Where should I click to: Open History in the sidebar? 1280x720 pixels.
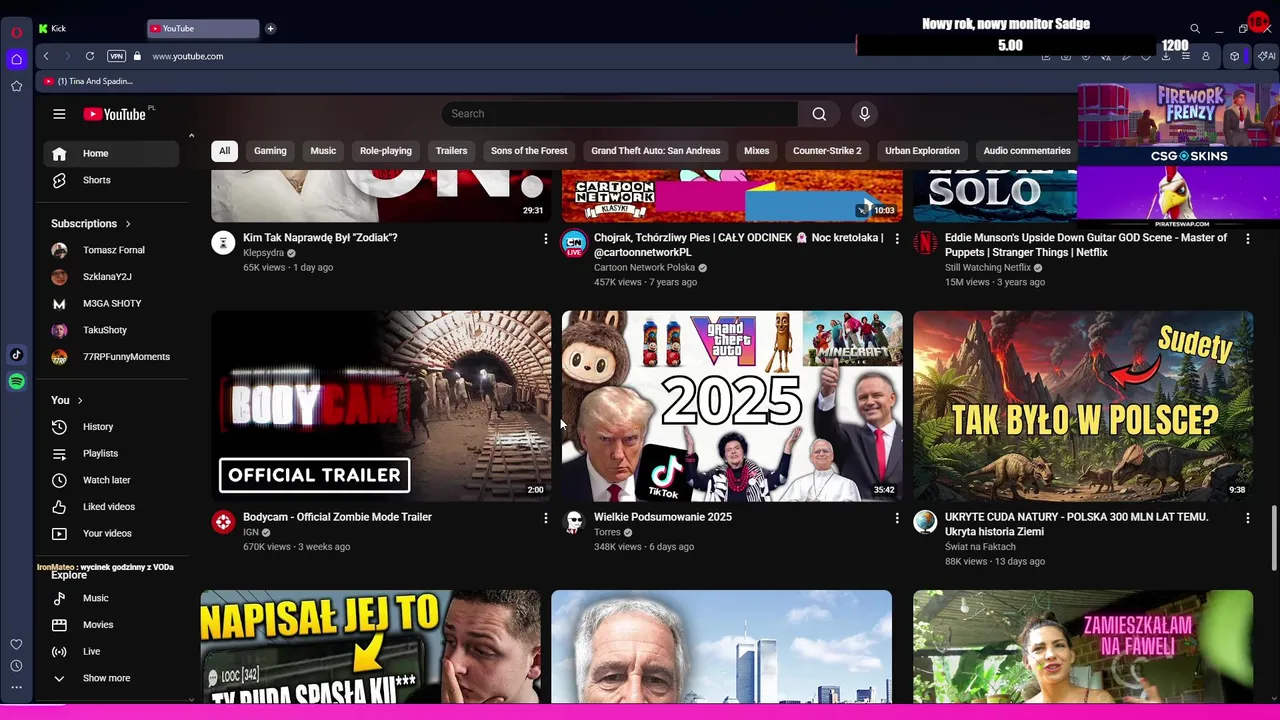tap(111, 427)
